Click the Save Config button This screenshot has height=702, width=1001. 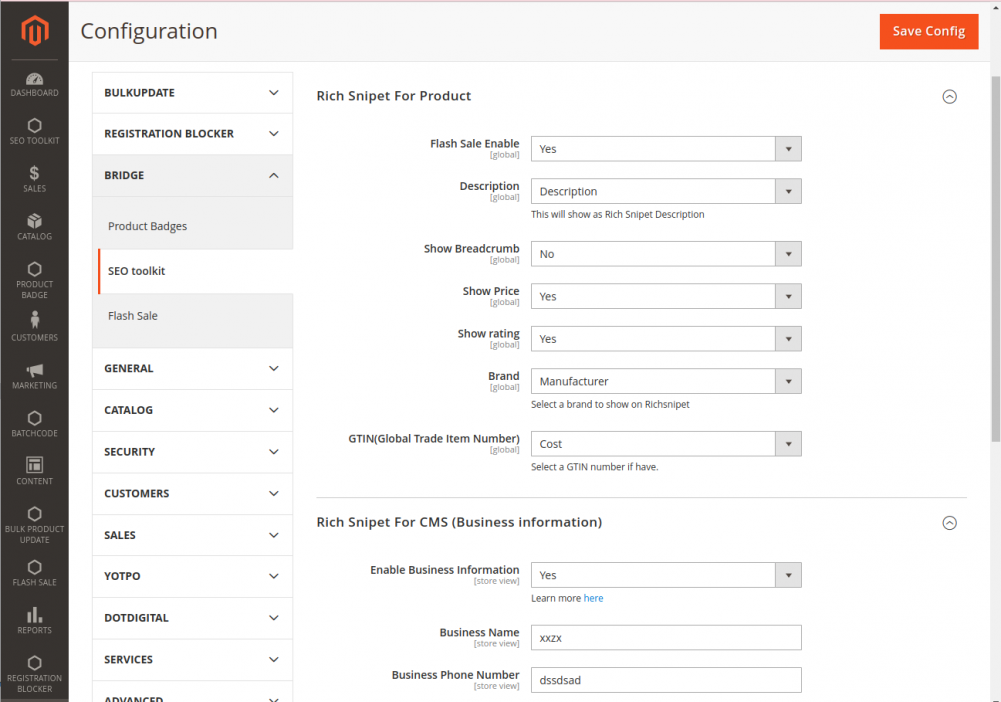point(928,31)
